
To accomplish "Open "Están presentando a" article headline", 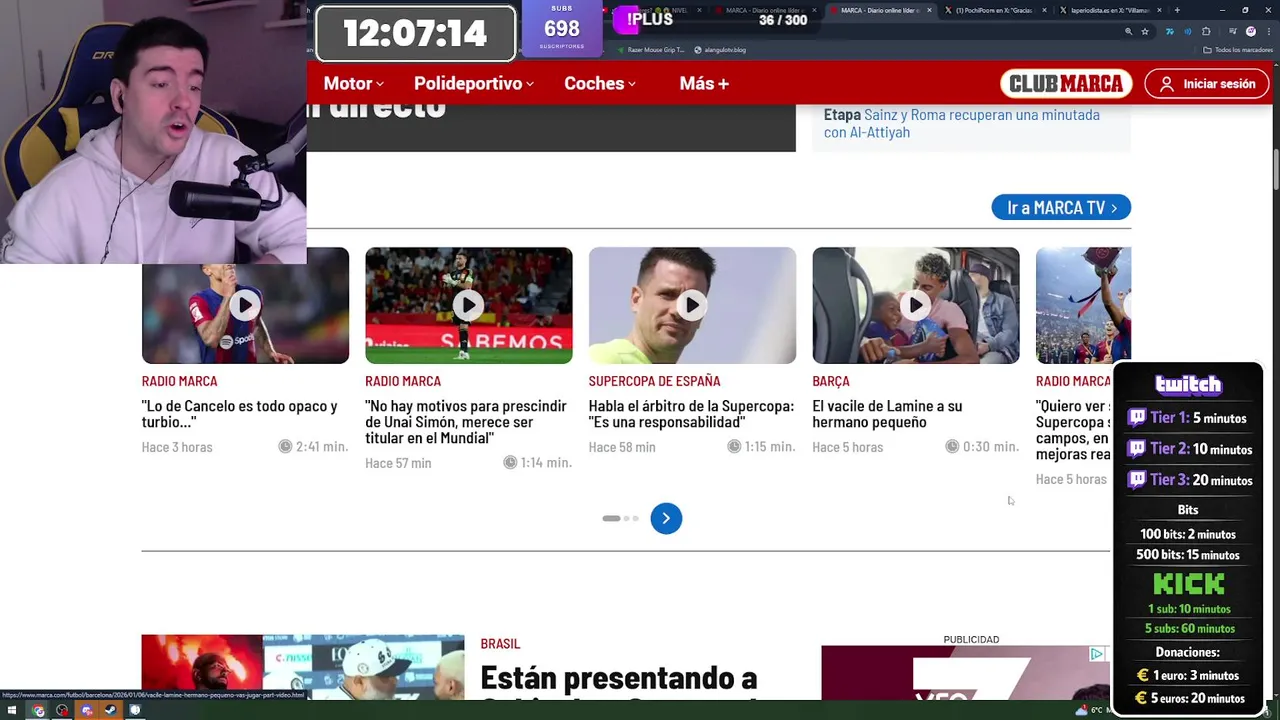I will pyautogui.click(x=618, y=680).
